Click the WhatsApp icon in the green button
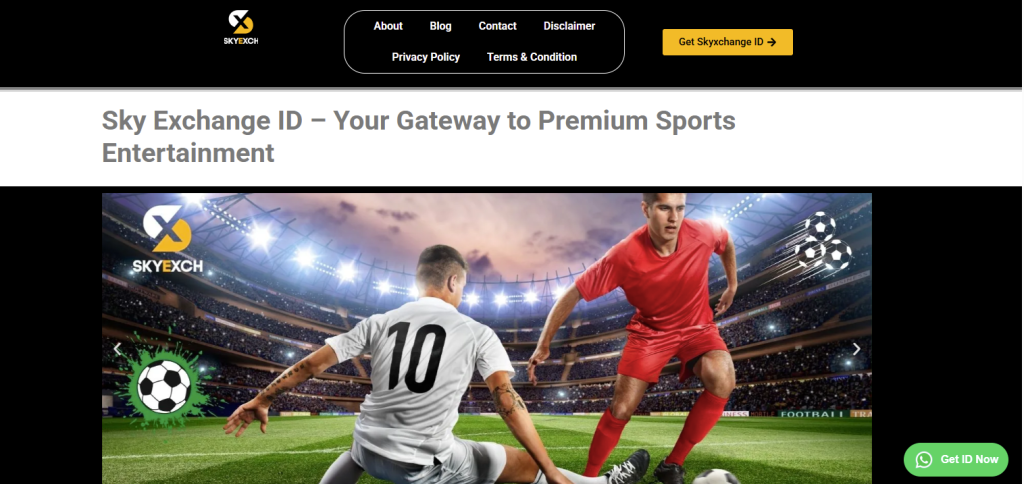 pos(923,460)
